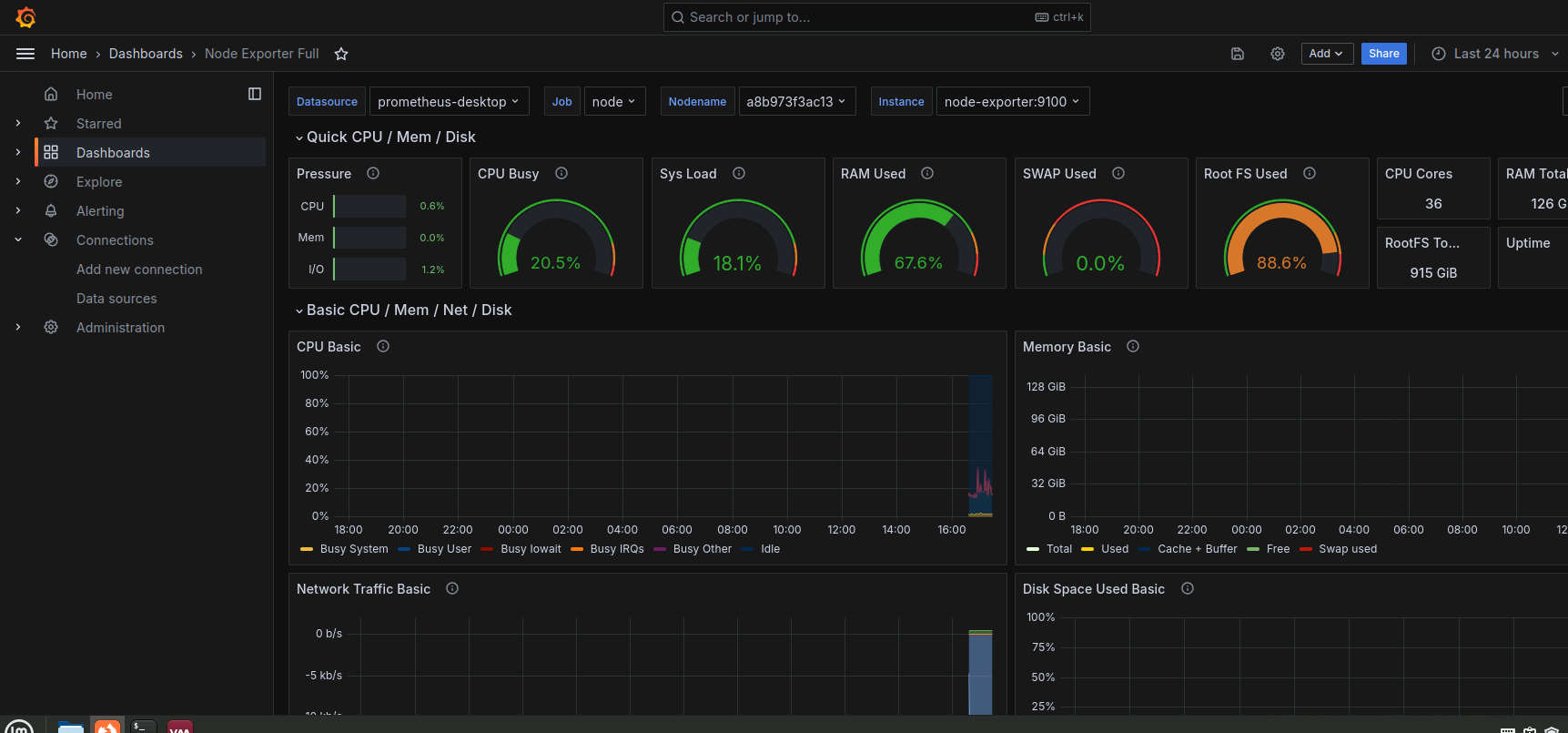Undock the sidebar menu panel icon
The image size is (1568, 733).
pos(255,94)
